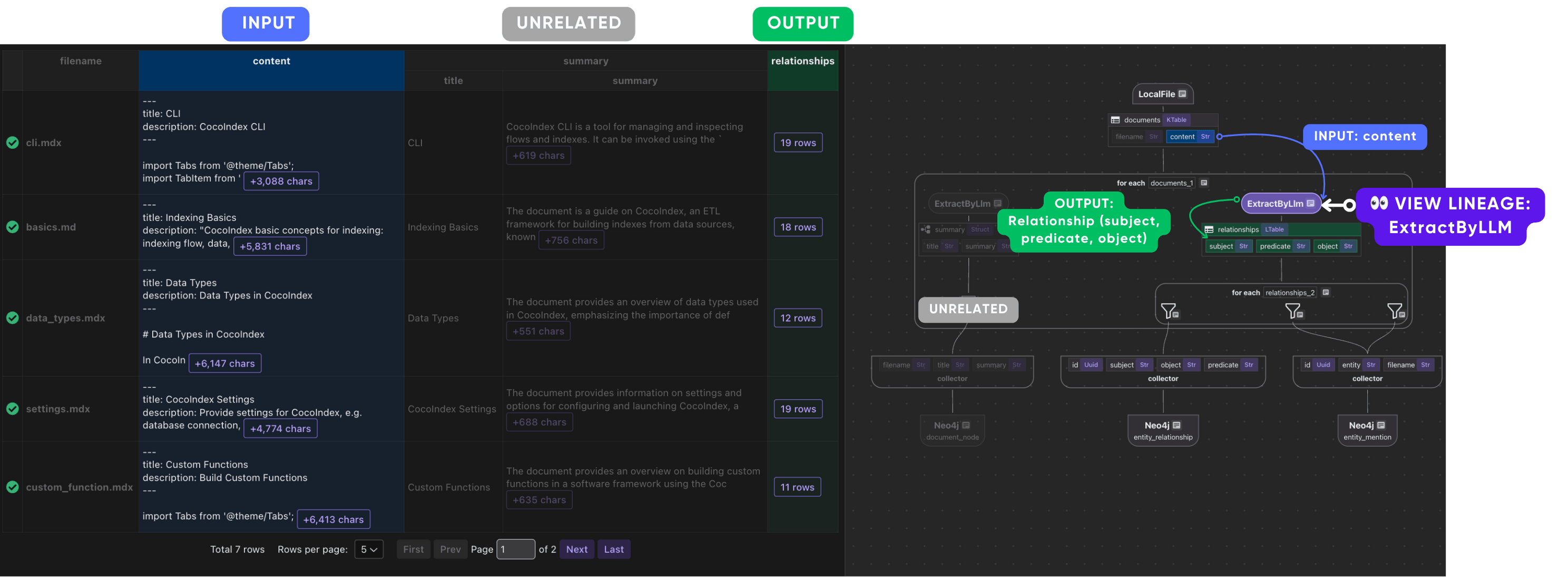Click spec icon next to documents_1
Image resolution: width=1568 pixels, height=577 pixels.
coord(1204,183)
